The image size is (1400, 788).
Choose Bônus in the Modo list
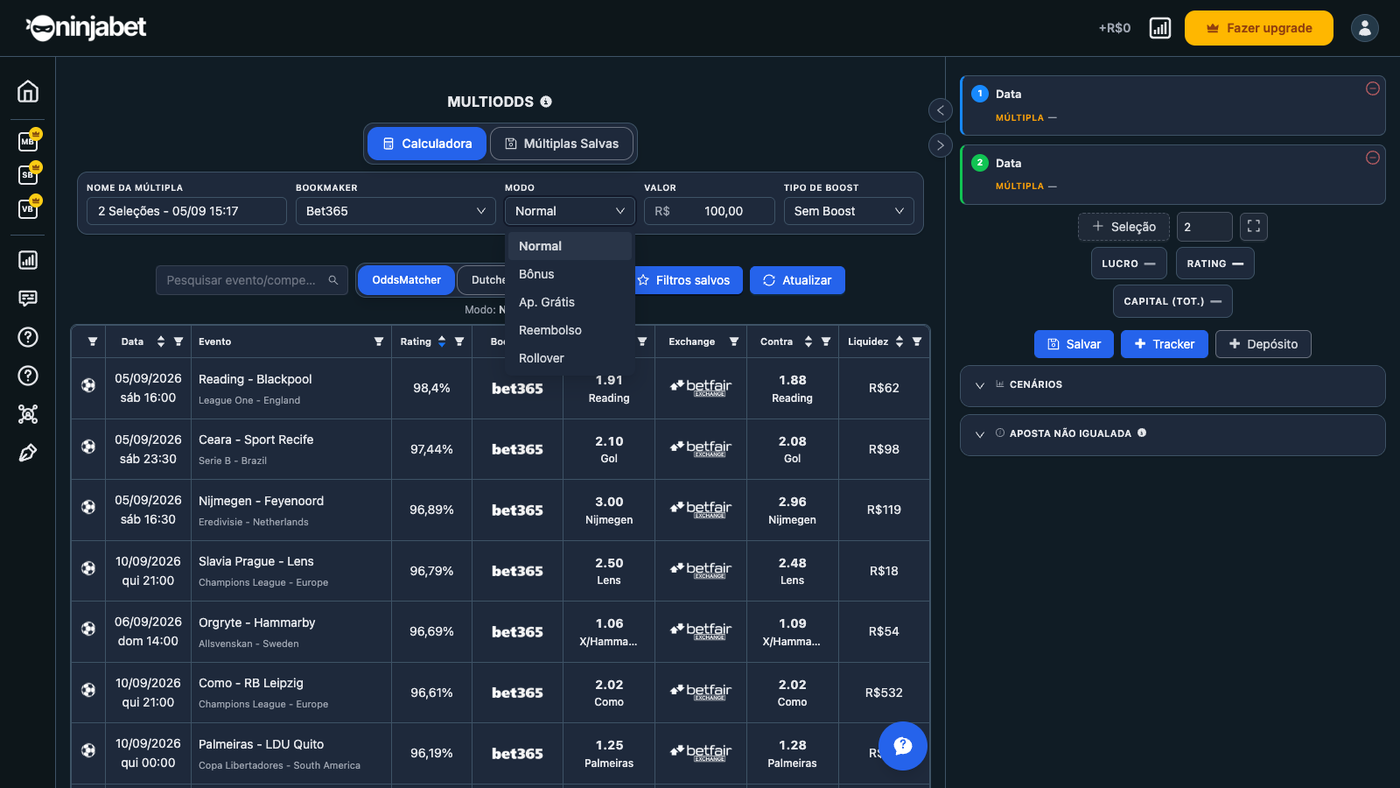[x=570, y=274]
